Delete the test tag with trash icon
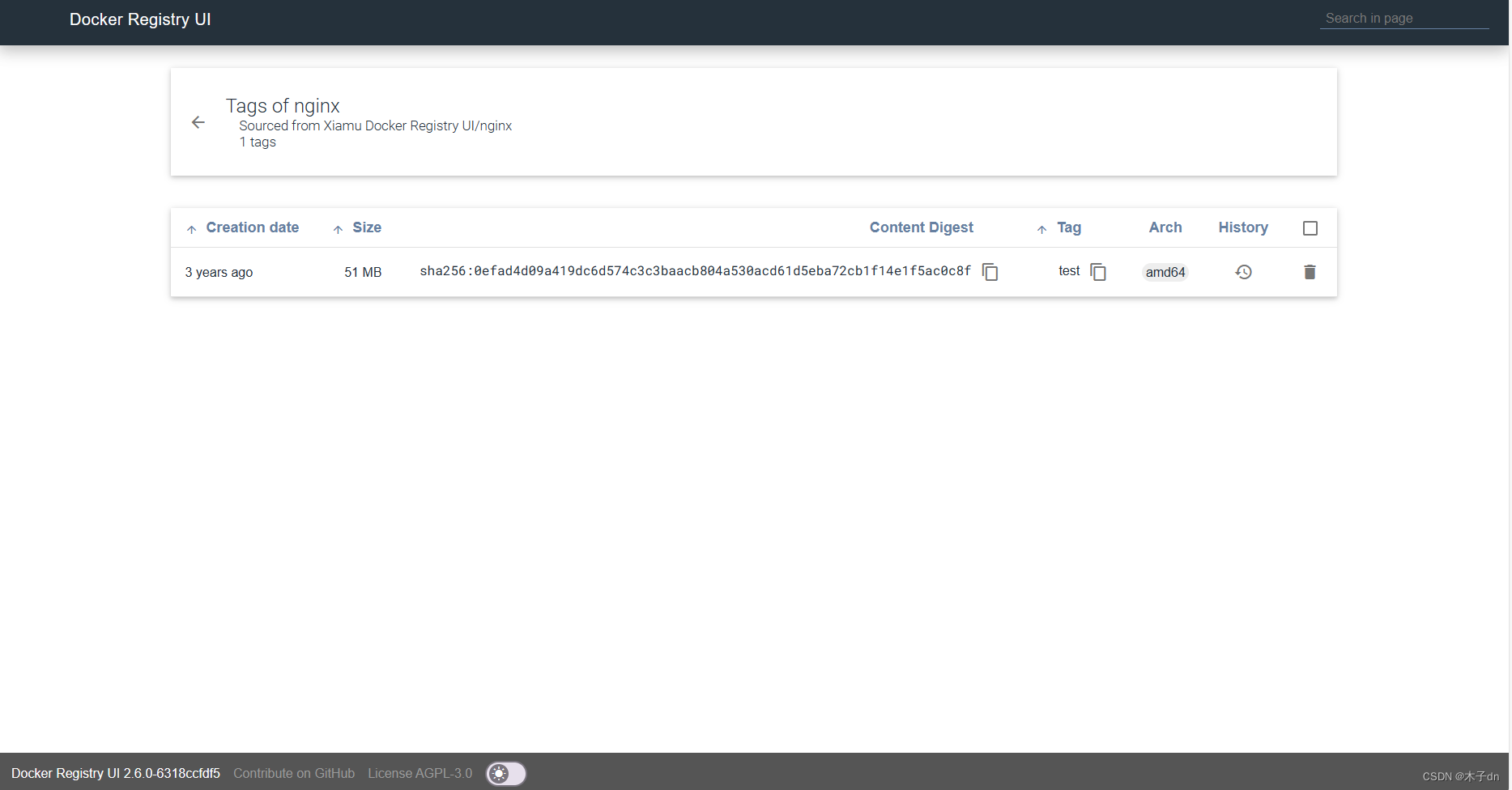The width and height of the screenshot is (1512, 790). (x=1310, y=272)
